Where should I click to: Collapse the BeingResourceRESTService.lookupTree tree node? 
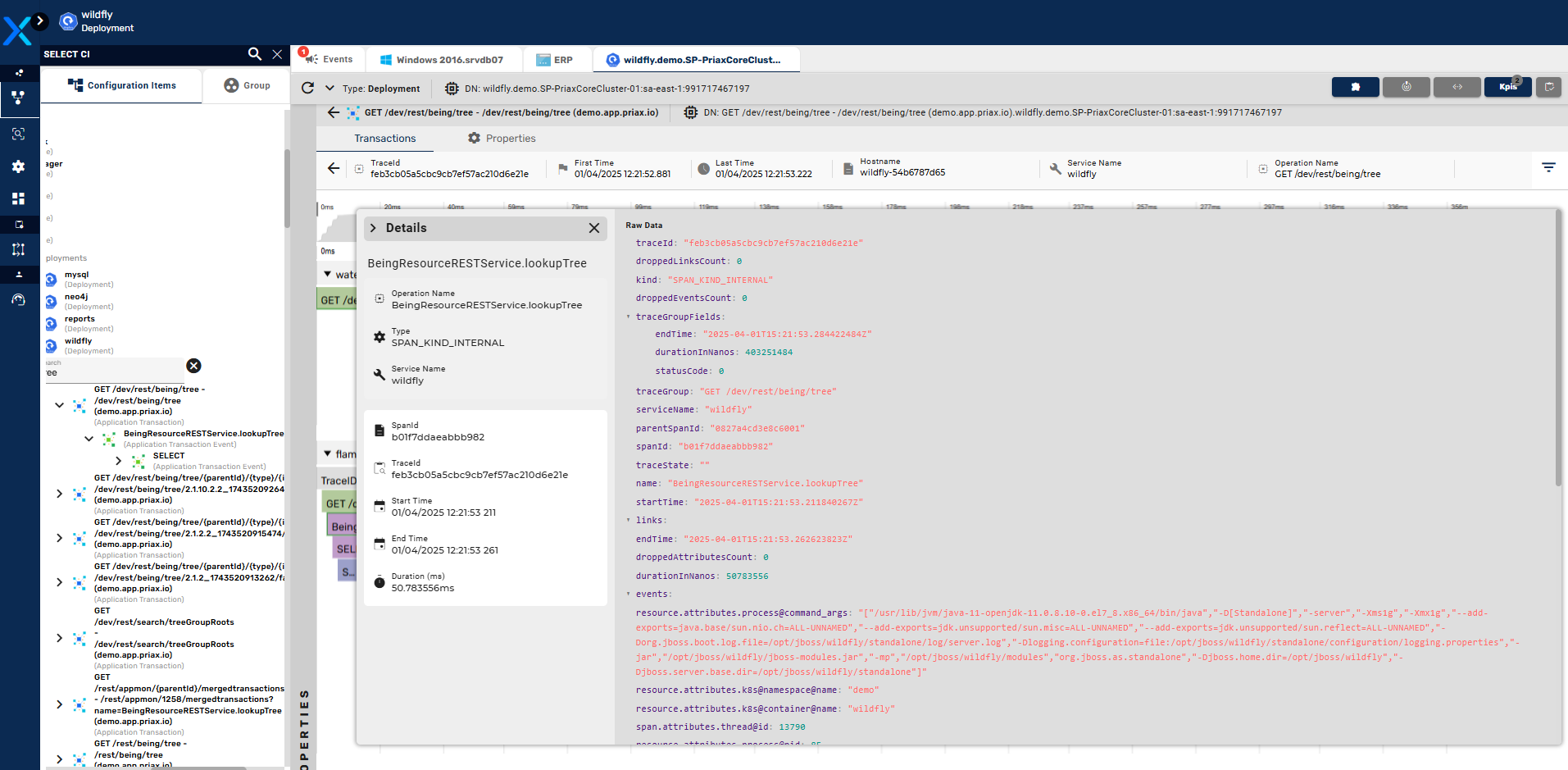(89, 439)
